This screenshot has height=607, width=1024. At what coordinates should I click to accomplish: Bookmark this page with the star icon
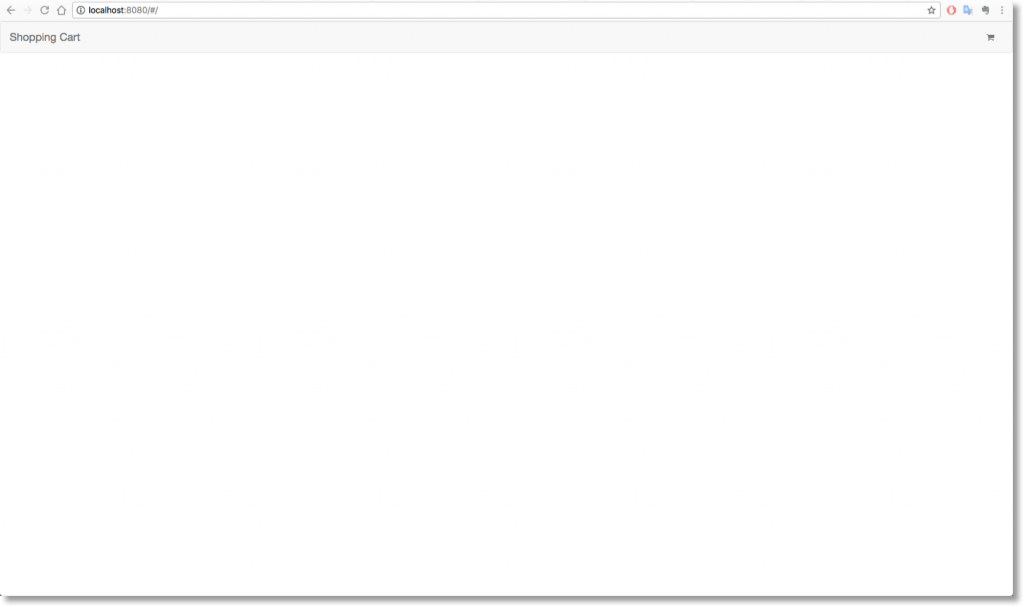[x=931, y=10]
